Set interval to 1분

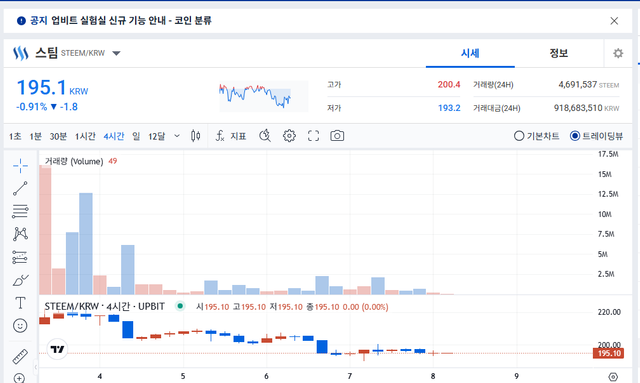[36, 136]
